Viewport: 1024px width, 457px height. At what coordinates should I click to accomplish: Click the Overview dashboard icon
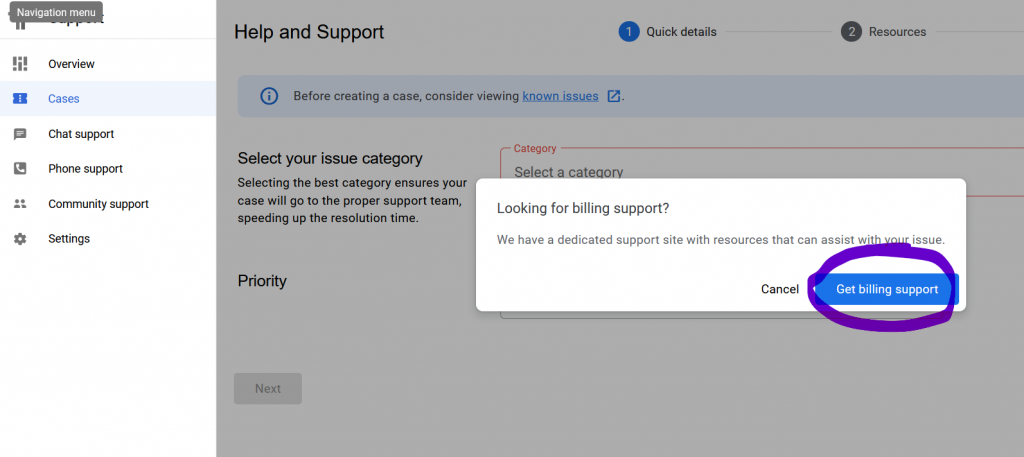click(20, 64)
